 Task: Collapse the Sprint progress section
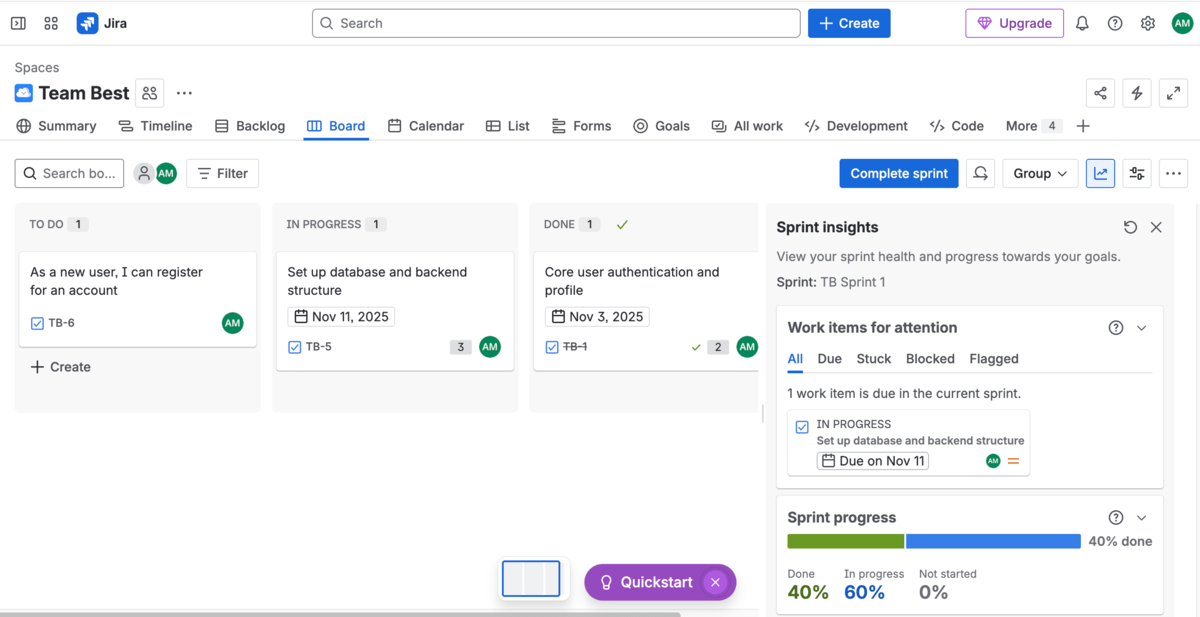coord(1141,517)
